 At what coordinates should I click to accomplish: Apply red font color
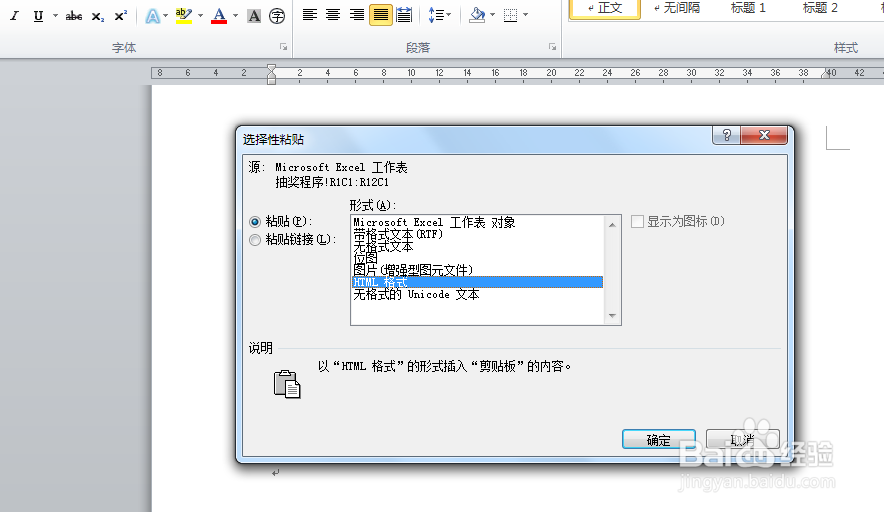point(219,16)
